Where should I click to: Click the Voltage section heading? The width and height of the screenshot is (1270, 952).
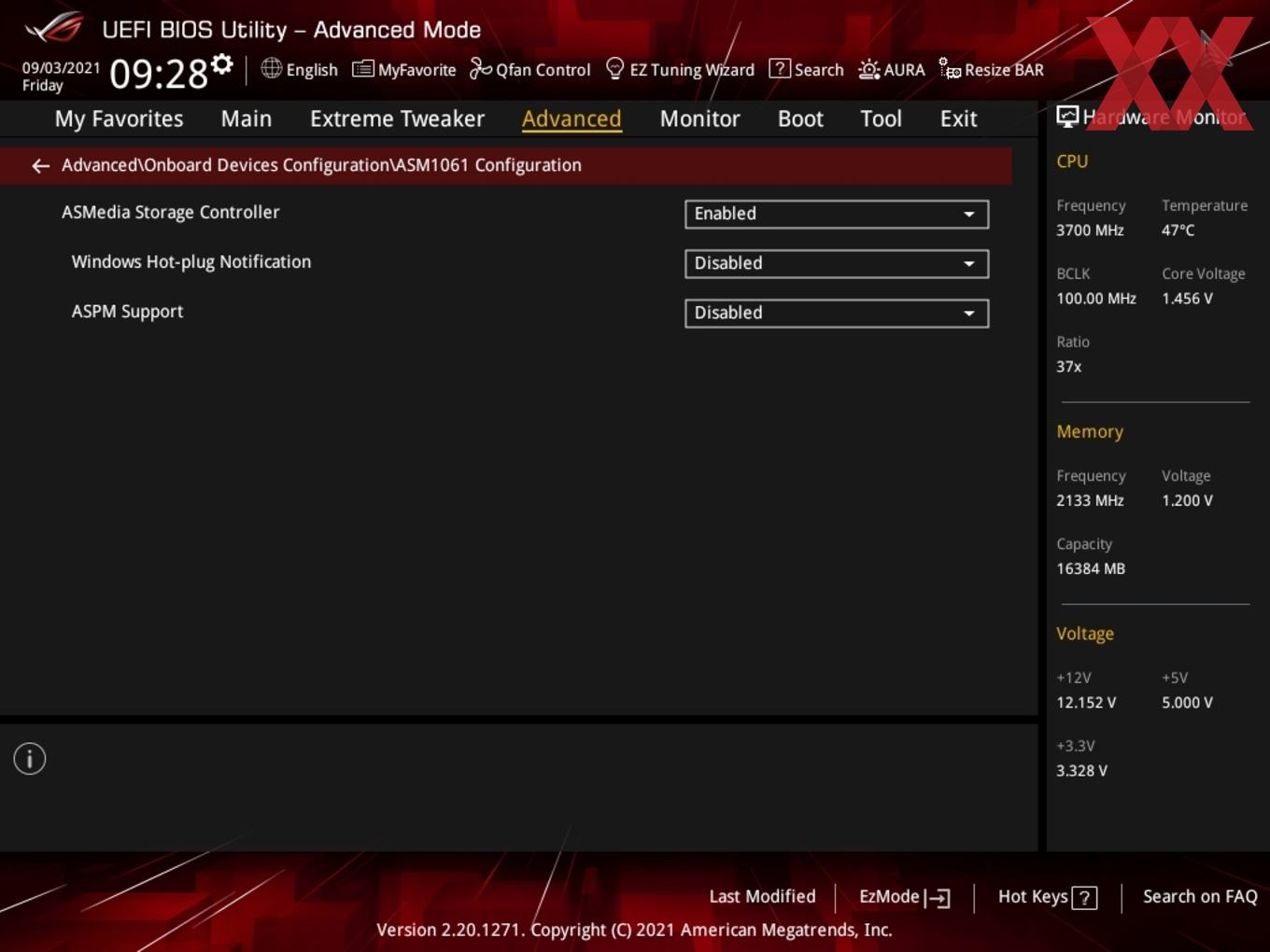(x=1085, y=634)
